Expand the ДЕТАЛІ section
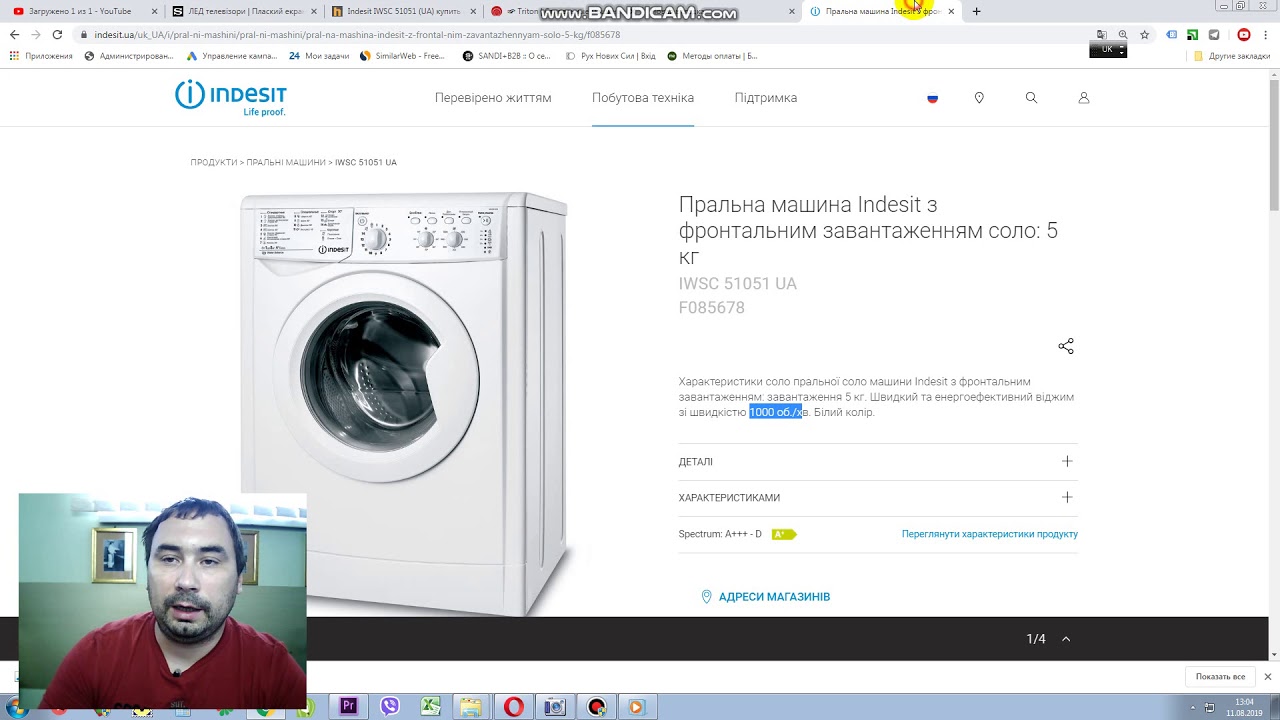This screenshot has height=720, width=1280. click(877, 462)
